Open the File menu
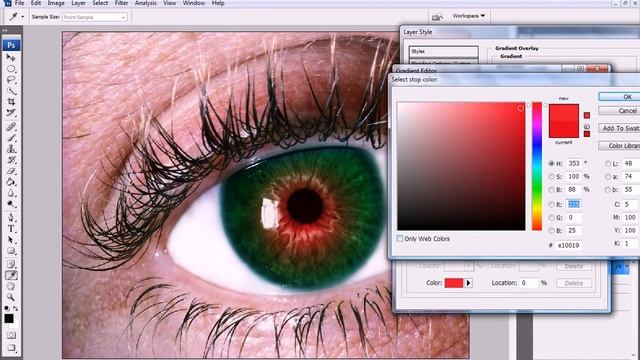The width and height of the screenshot is (640, 360). click(19, 3)
